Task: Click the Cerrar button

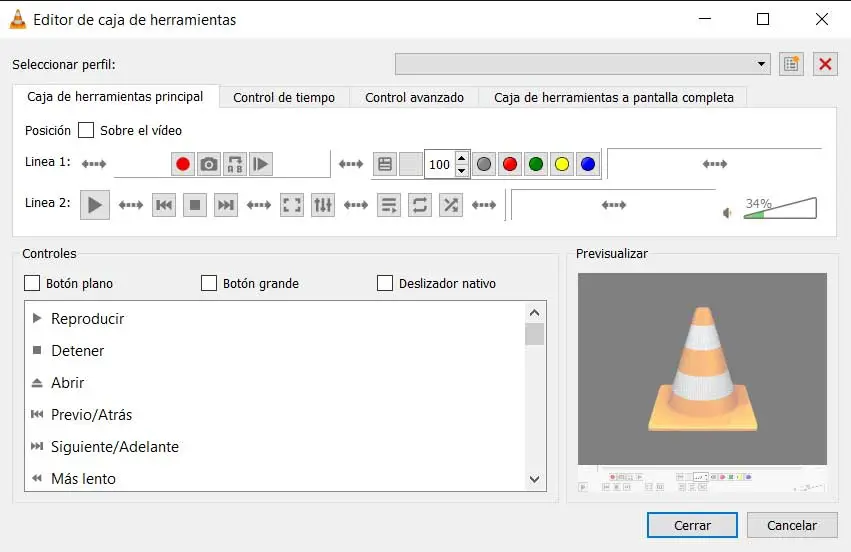Action: (692, 525)
